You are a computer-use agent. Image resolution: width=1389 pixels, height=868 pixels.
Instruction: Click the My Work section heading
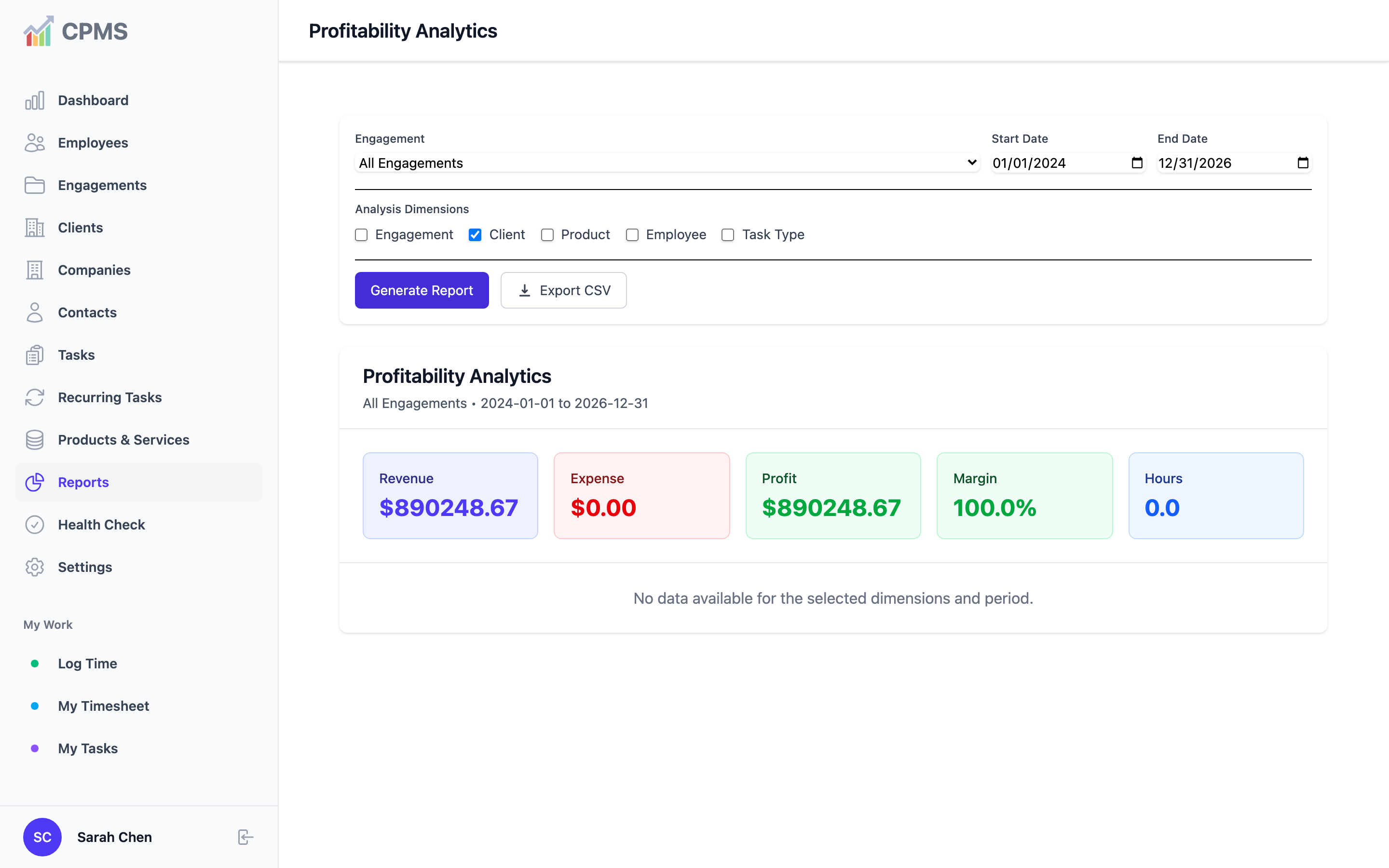48,625
